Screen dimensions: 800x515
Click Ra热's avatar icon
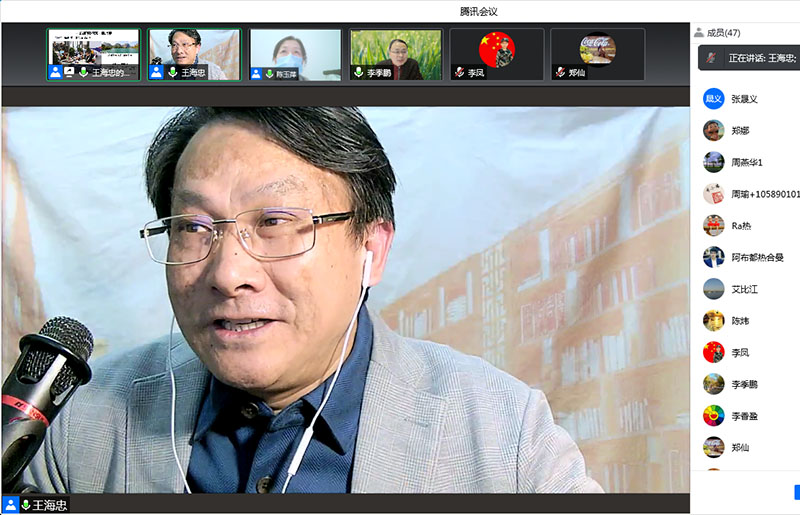point(713,225)
